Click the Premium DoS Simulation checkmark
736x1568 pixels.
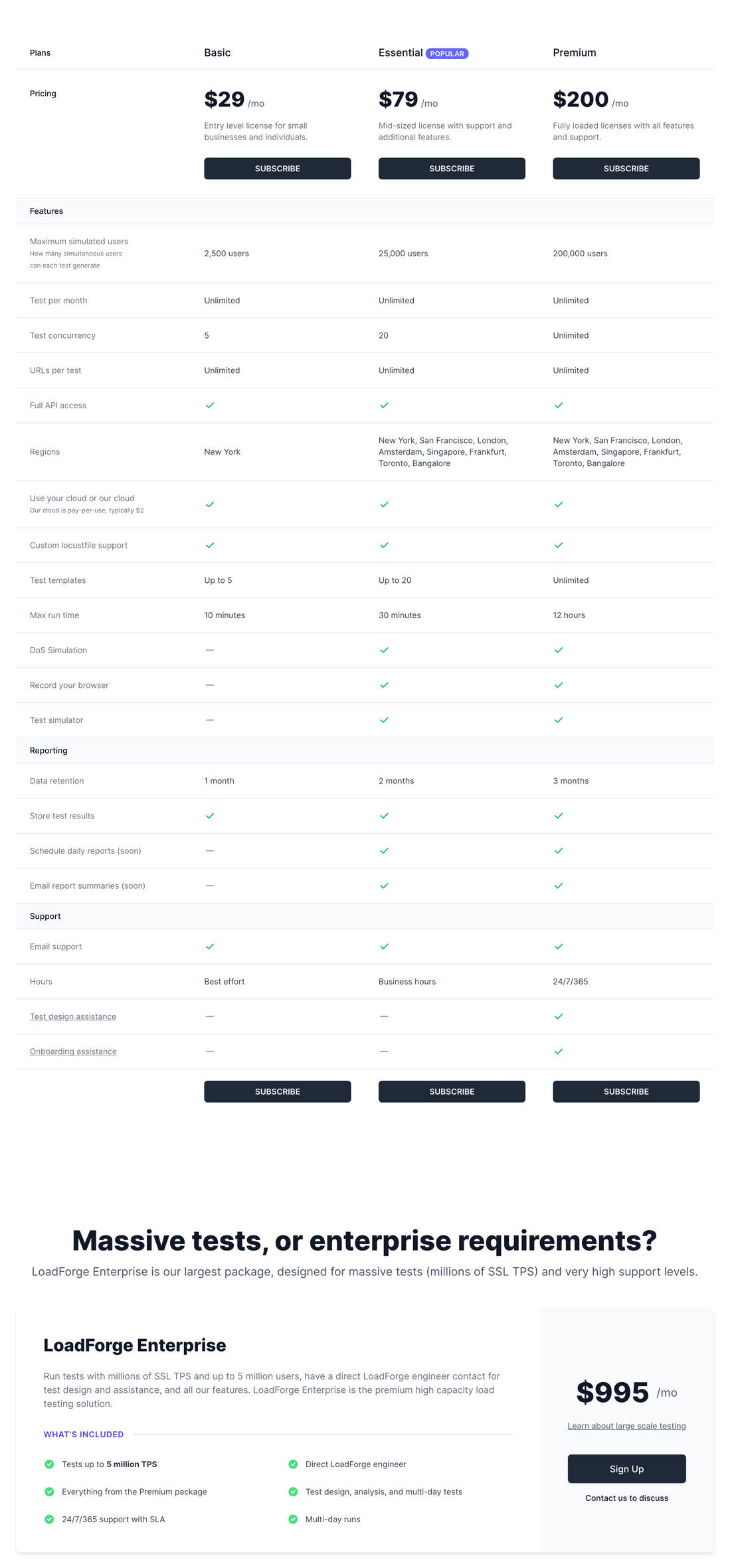pyautogui.click(x=559, y=650)
